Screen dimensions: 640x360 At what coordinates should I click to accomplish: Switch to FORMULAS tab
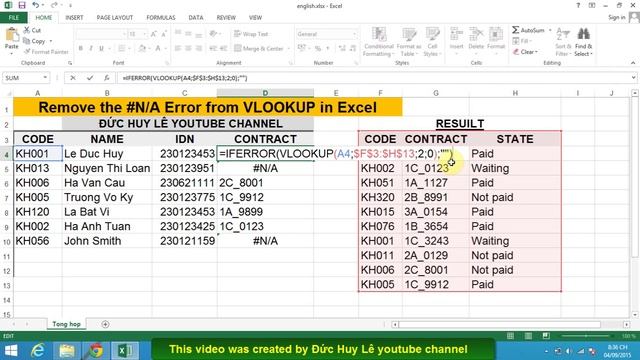(x=161, y=18)
